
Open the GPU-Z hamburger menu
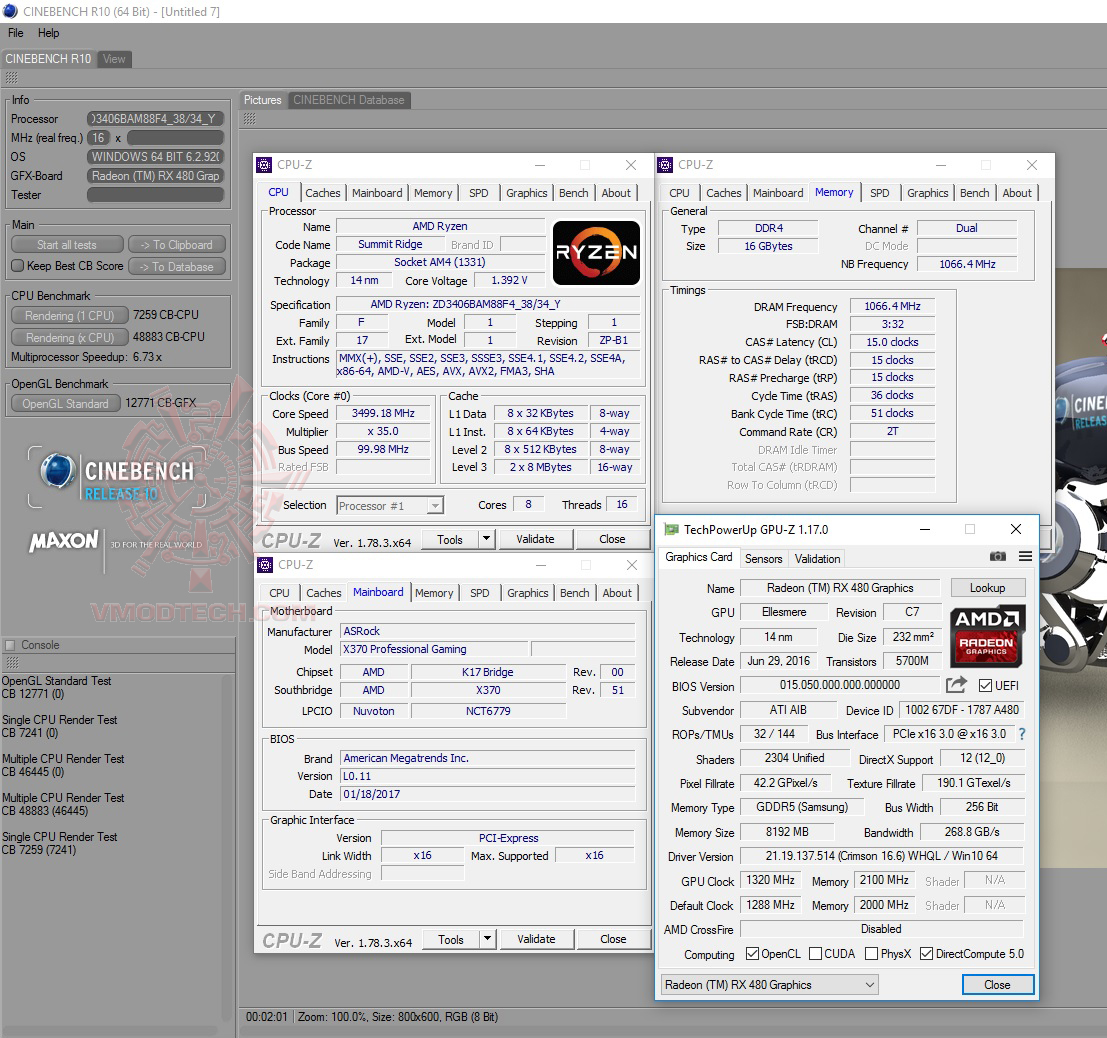(1024, 557)
